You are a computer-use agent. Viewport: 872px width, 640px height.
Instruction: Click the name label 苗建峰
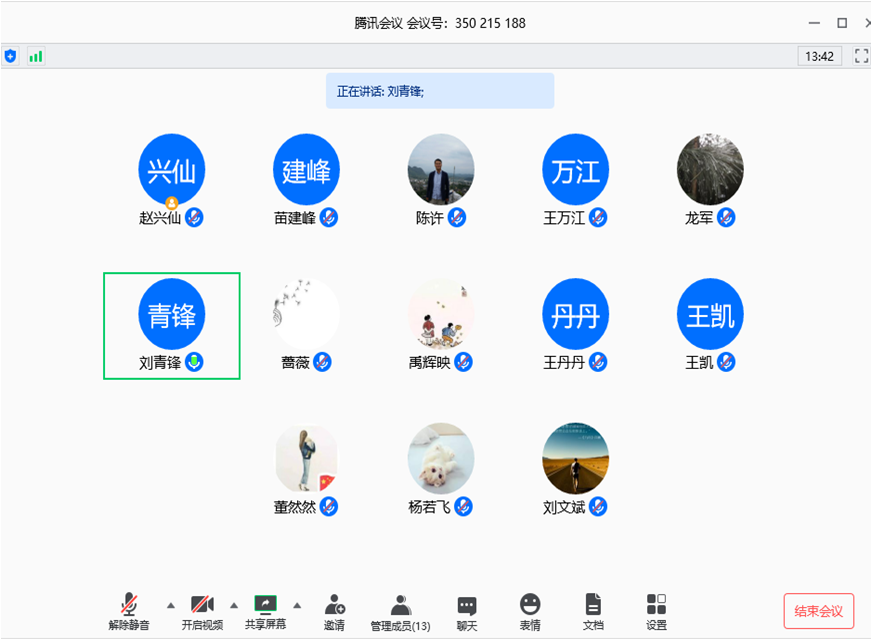[x=295, y=217]
